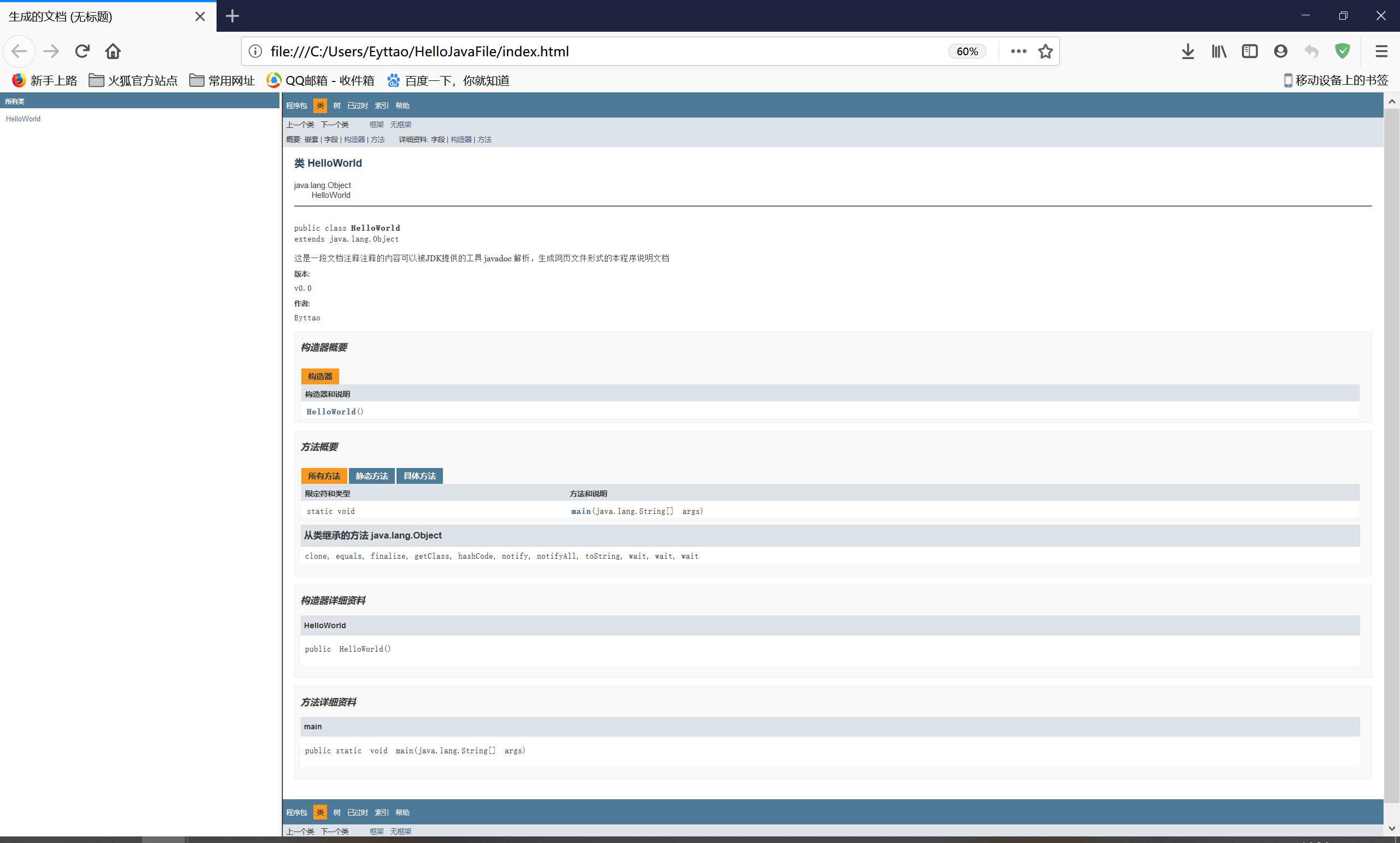The height and width of the screenshot is (843, 1400).
Task: Open a new browser tab with plus button
Action: point(232,16)
